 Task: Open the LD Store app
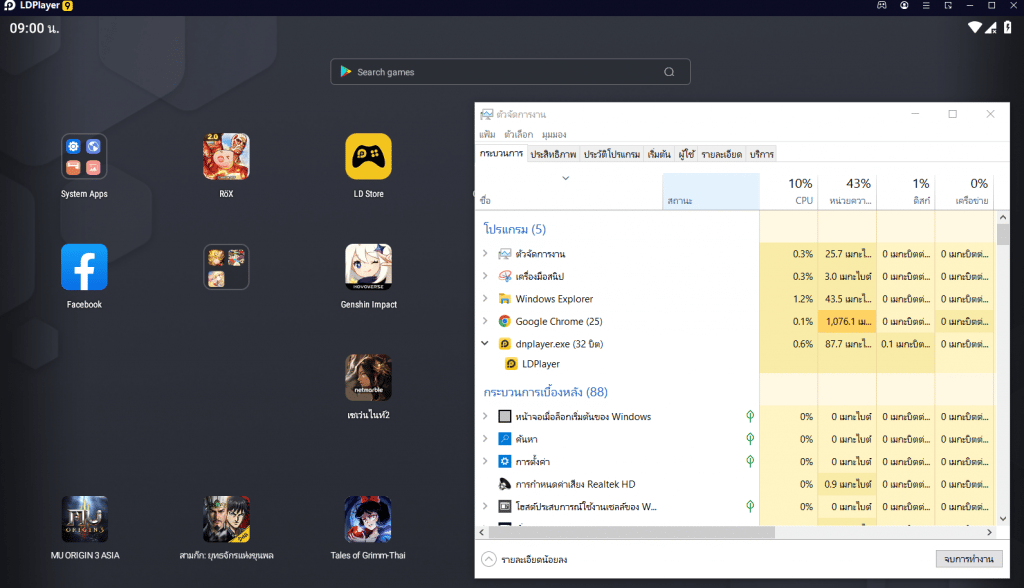pyautogui.click(x=368, y=156)
